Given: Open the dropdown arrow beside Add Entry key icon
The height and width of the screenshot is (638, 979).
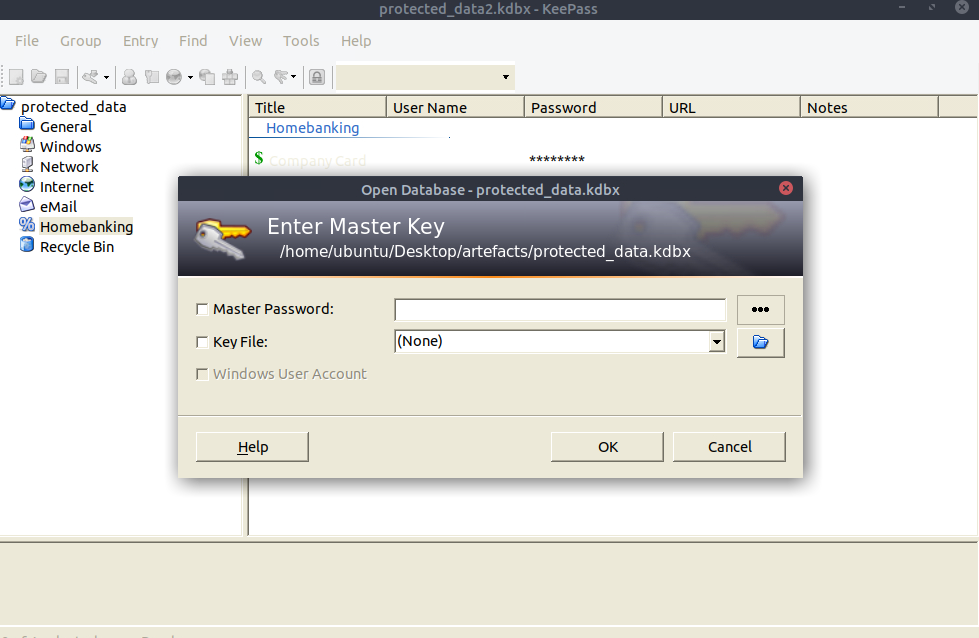Looking at the screenshot, I should click(x=106, y=77).
